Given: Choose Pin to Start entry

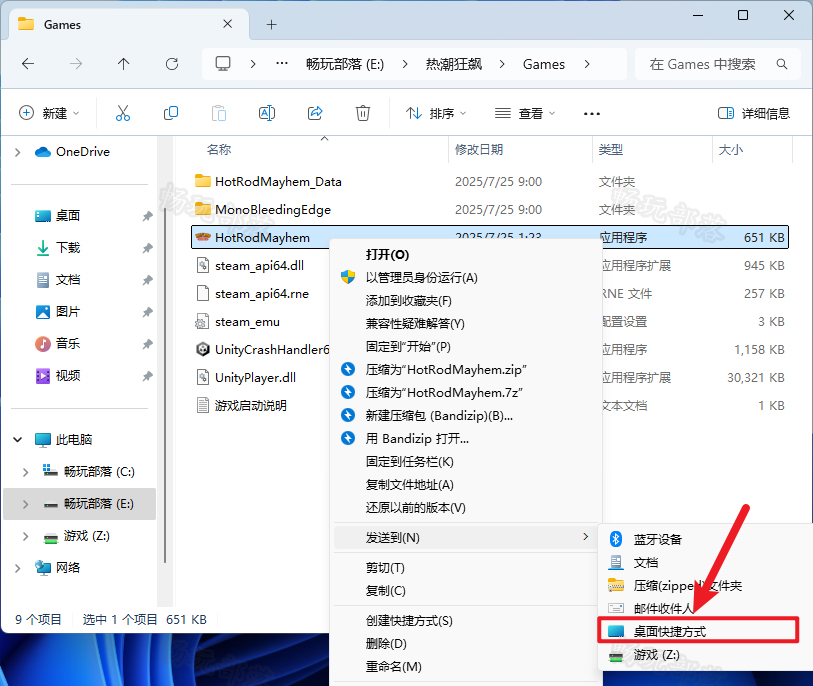Looking at the screenshot, I should (x=408, y=346).
